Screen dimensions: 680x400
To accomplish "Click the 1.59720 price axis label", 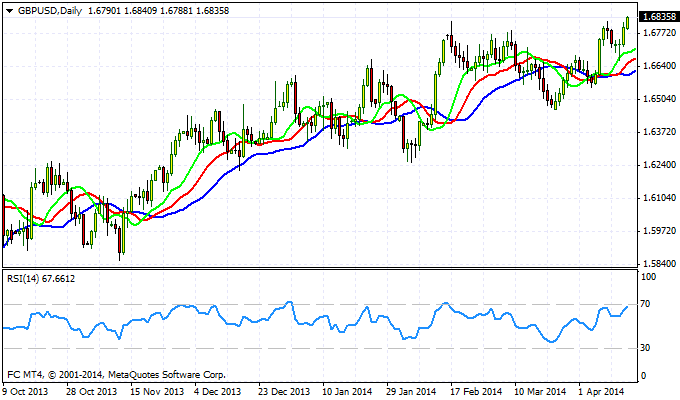I will [x=660, y=231].
